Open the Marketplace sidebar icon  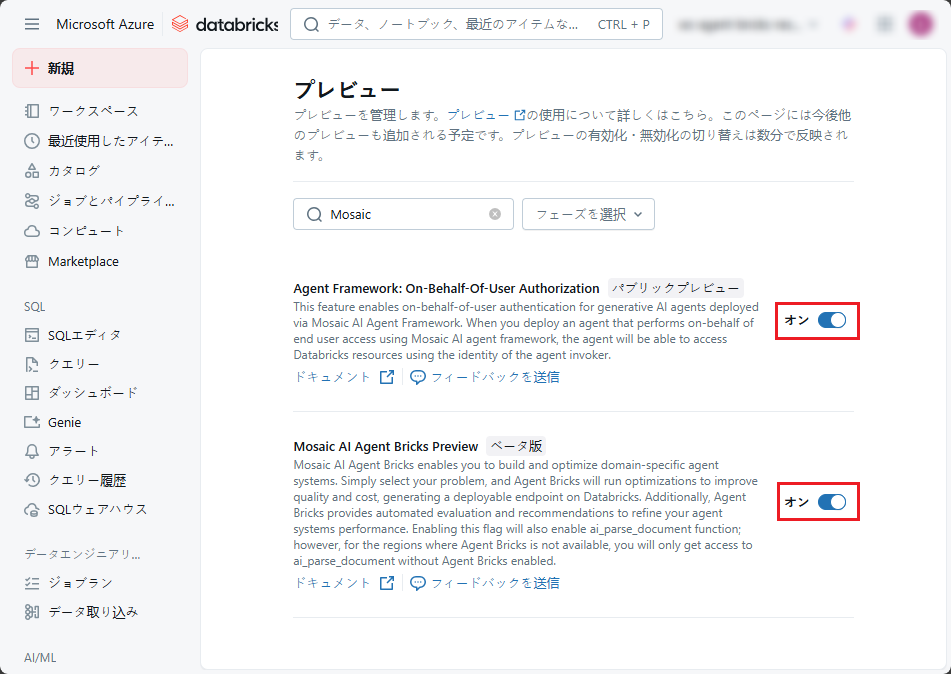32,261
